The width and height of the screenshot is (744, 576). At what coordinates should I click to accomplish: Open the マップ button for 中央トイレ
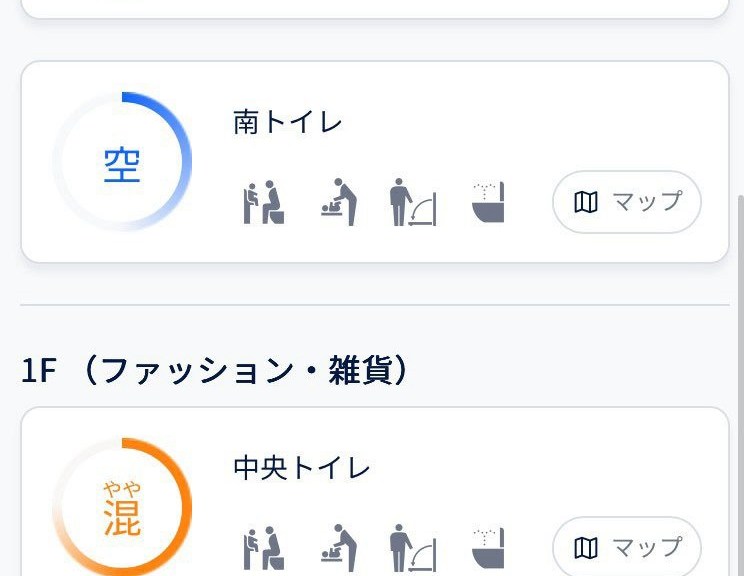[627, 547]
